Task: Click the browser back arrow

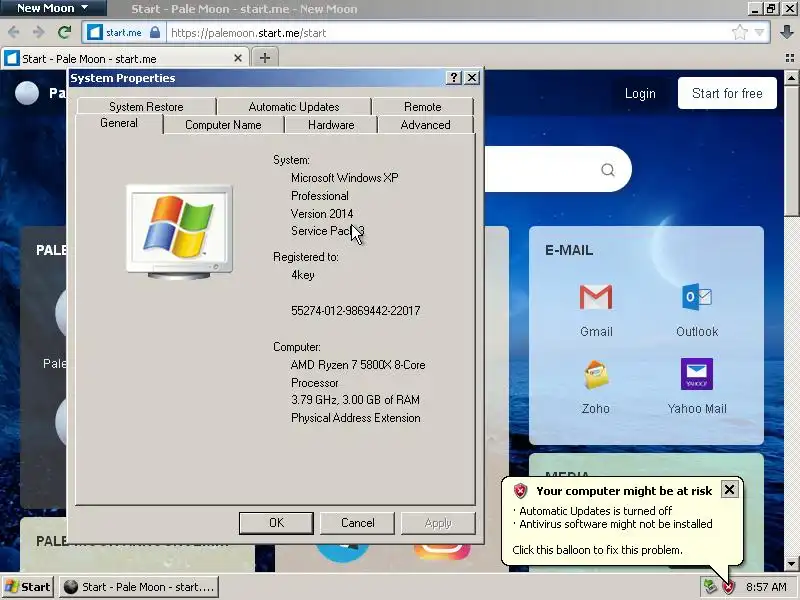Action: (x=14, y=33)
